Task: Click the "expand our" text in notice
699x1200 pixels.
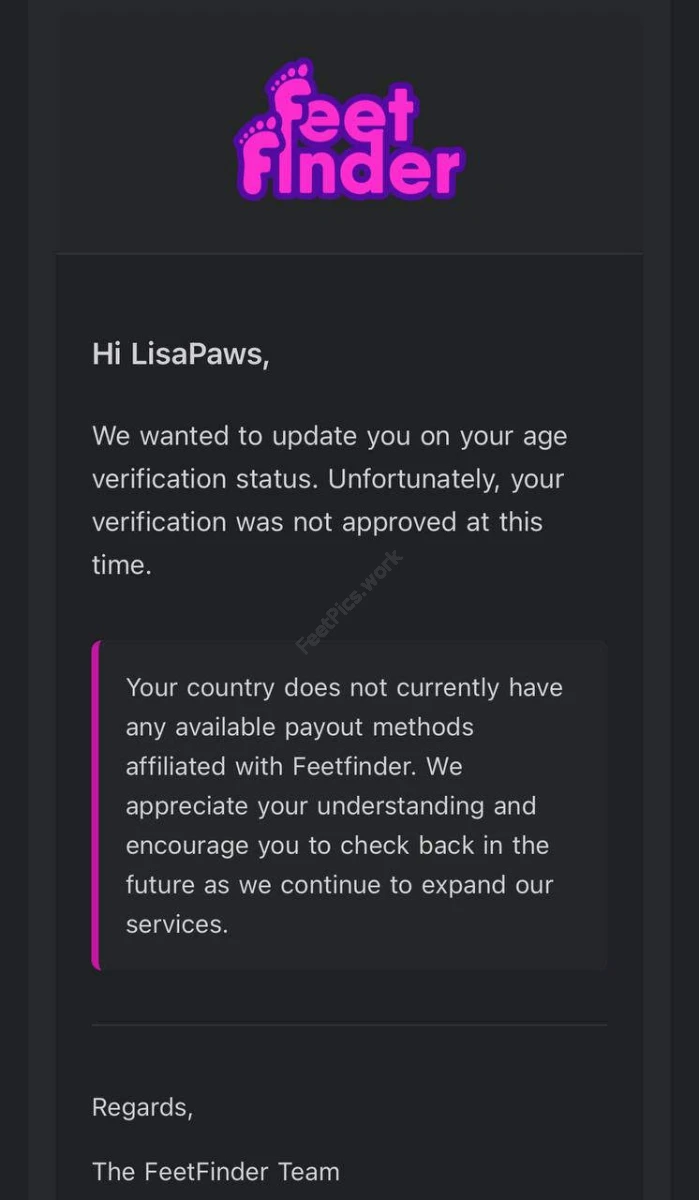Action: 492,884
